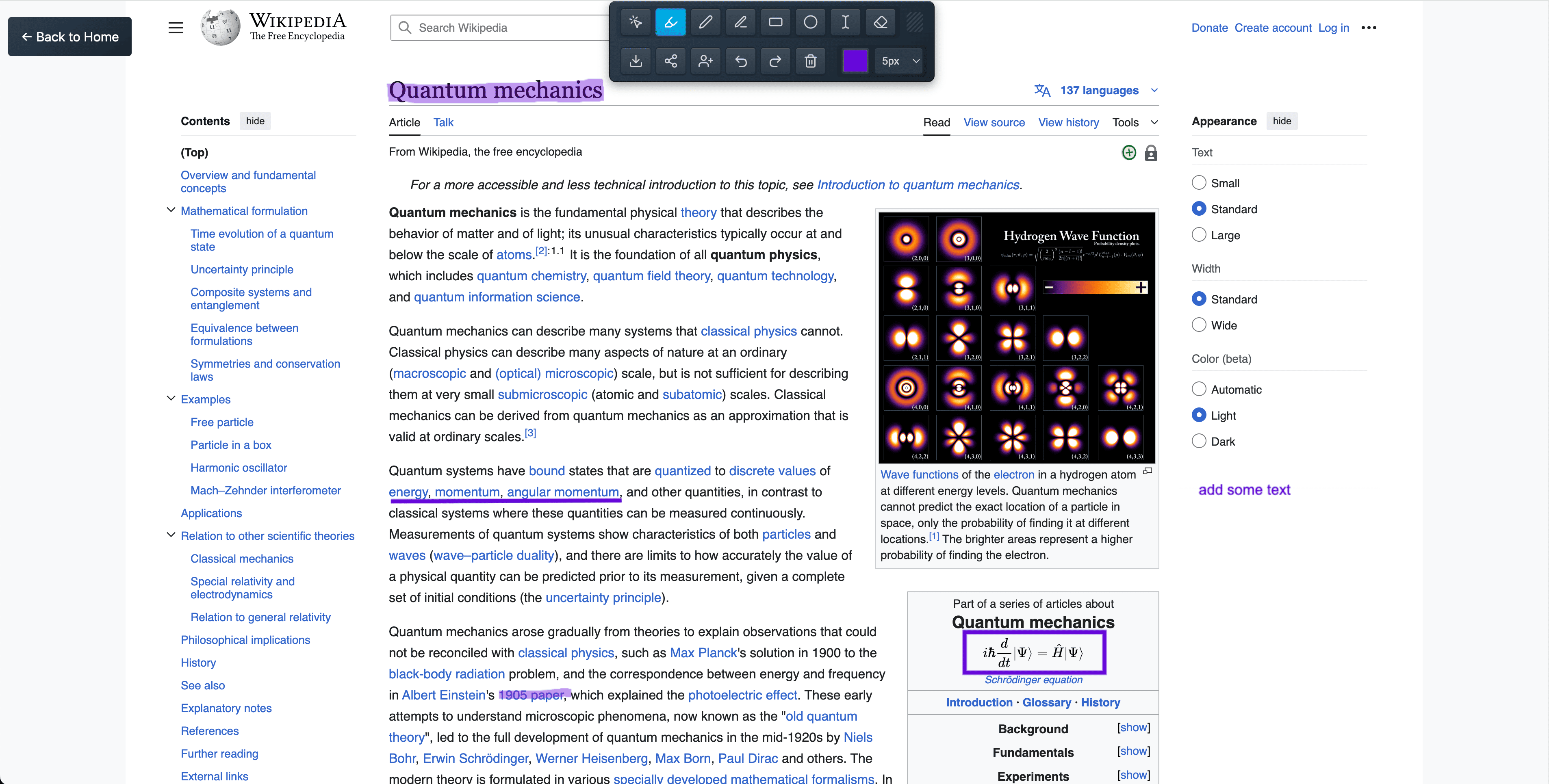Open the hamburger menu beside Wikipedia logo

pyautogui.click(x=176, y=27)
